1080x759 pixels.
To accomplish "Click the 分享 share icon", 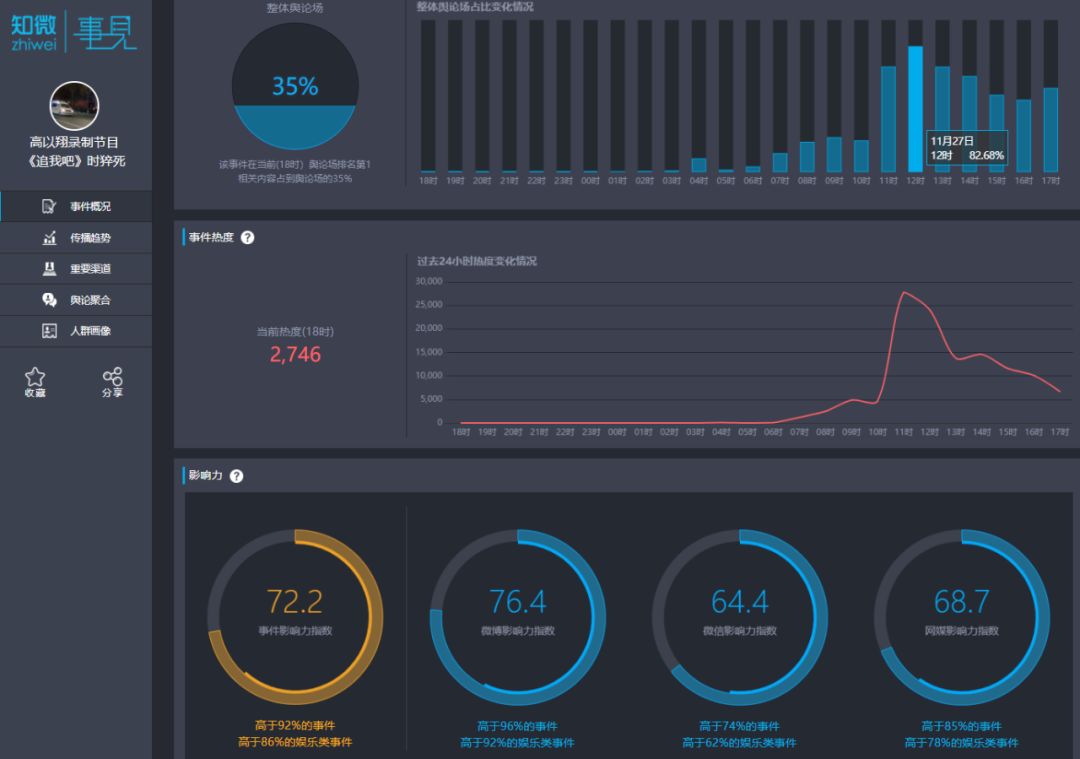I will coord(112,376).
